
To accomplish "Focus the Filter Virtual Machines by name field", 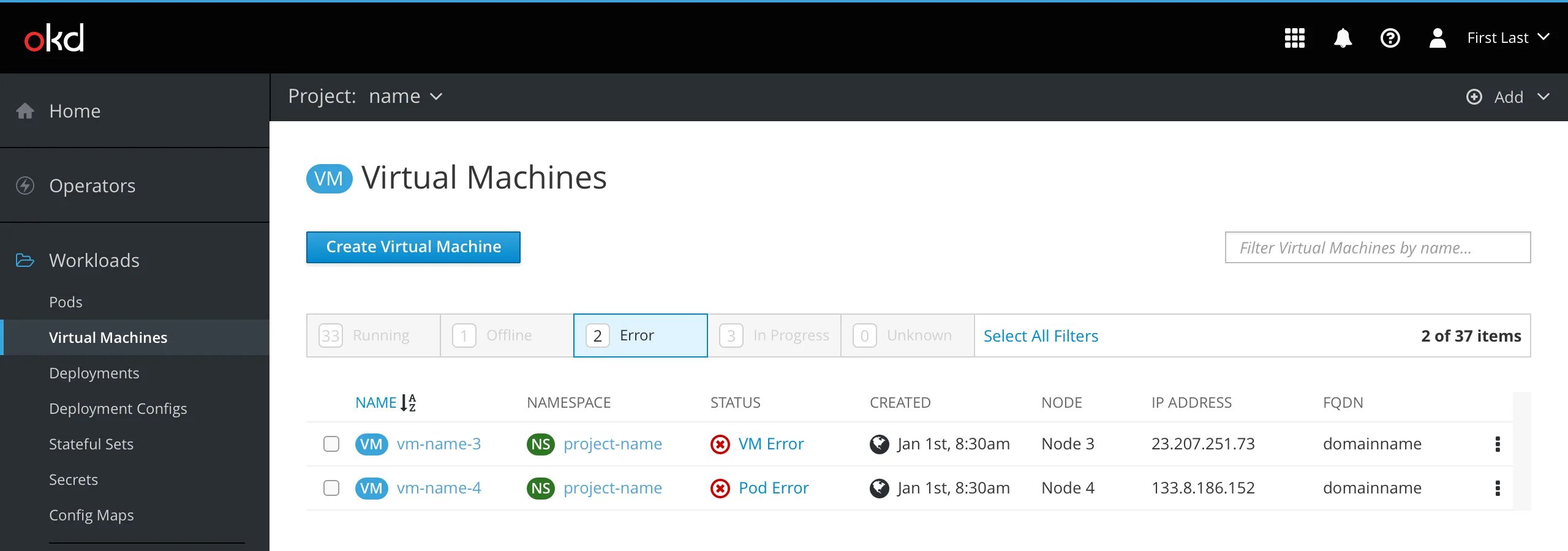I will pyautogui.click(x=1378, y=247).
